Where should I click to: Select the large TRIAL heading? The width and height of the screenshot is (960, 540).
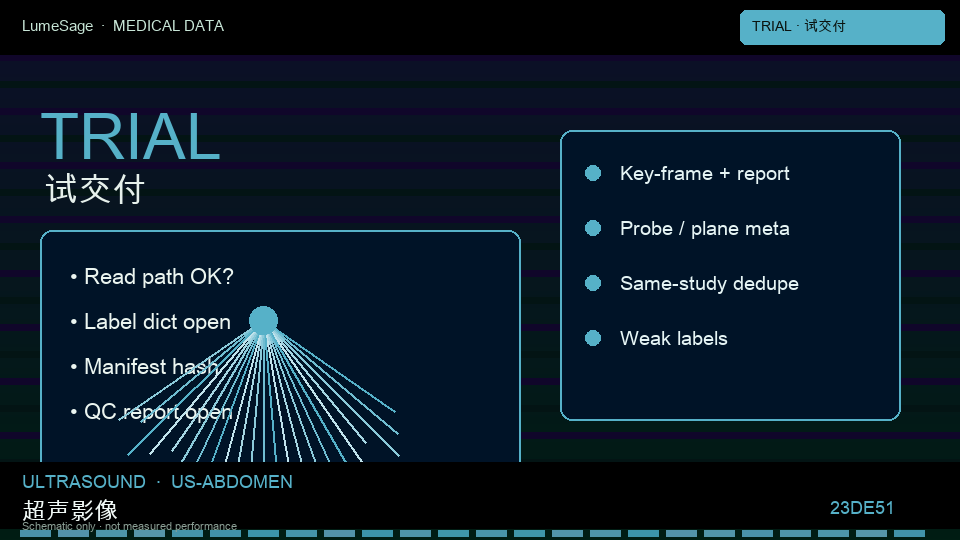130,137
